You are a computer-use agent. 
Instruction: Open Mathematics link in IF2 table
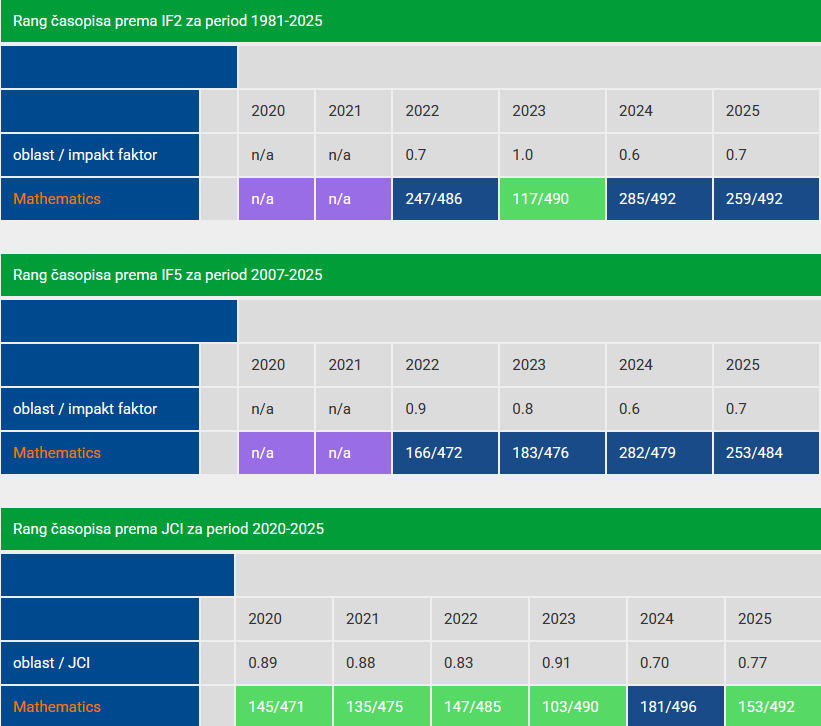pos(57,199)
